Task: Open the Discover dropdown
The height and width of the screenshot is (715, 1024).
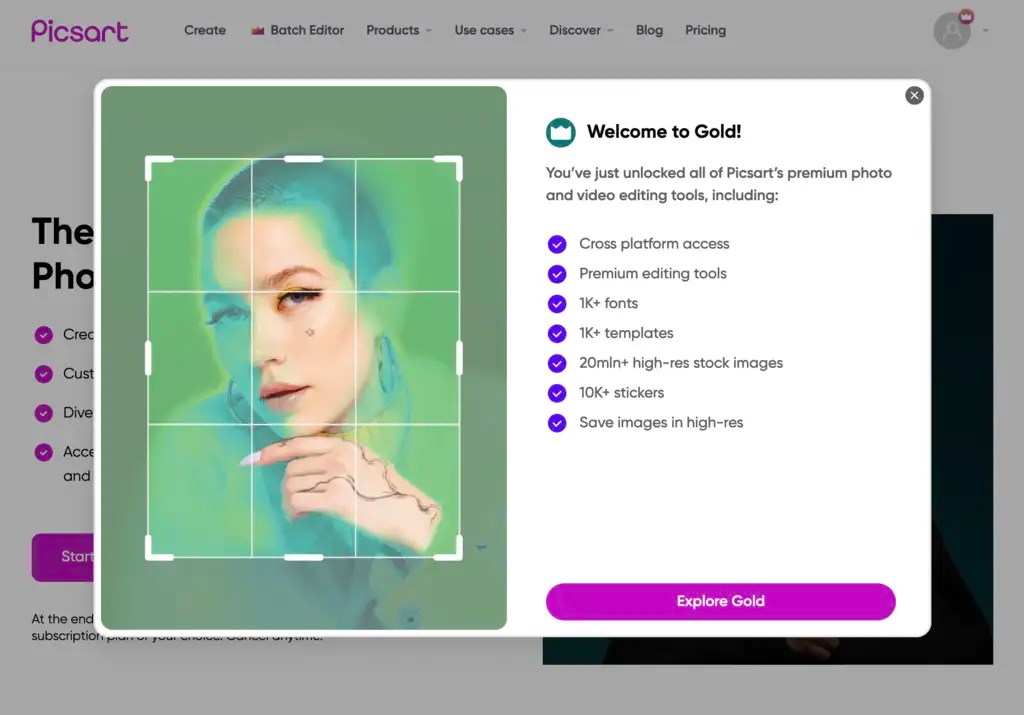Action: coord(580,30)
